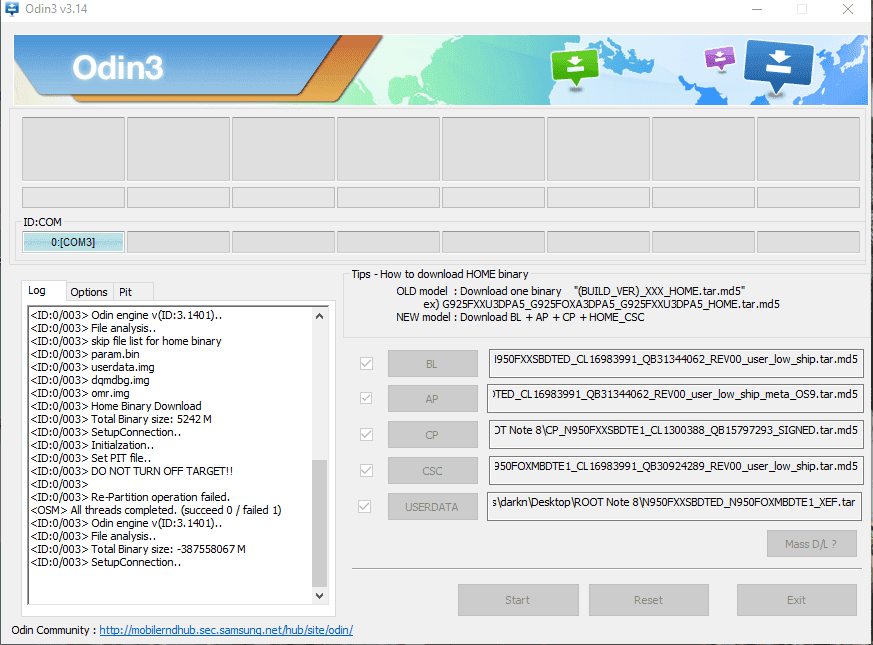
Task: Click 'Home Binary Download' log line
Action: (116, 406)
